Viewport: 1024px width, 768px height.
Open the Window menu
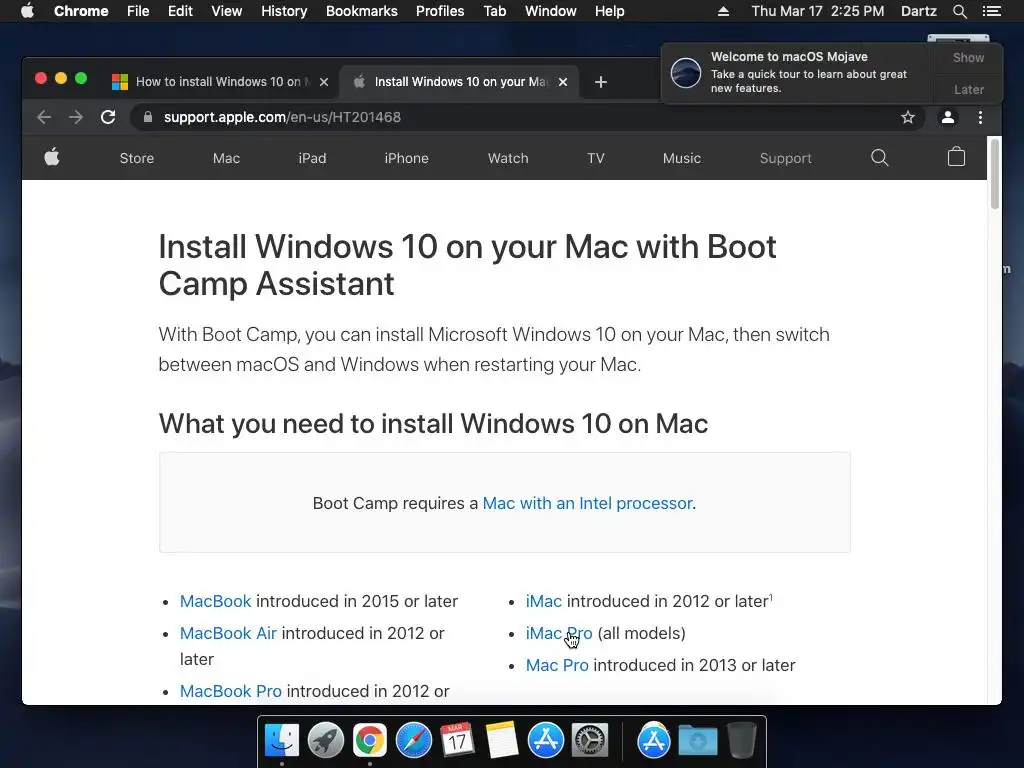pos(551,11)
